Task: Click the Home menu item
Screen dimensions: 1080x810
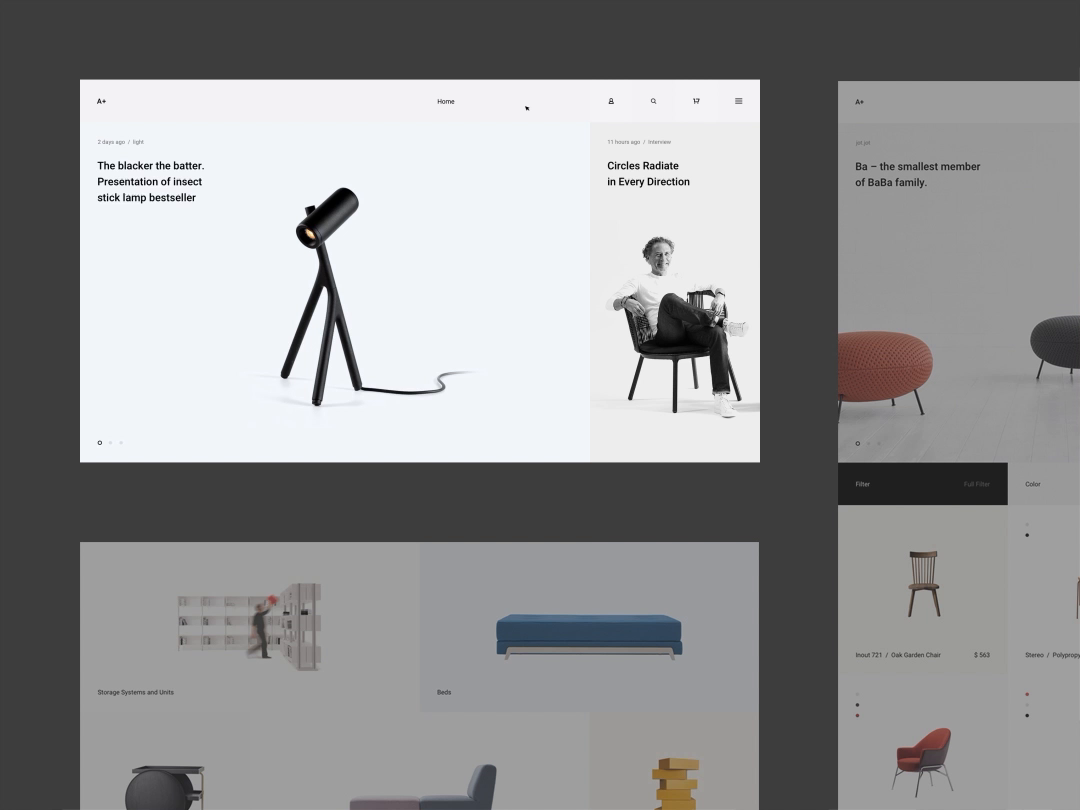Action: tap(445, 101)
